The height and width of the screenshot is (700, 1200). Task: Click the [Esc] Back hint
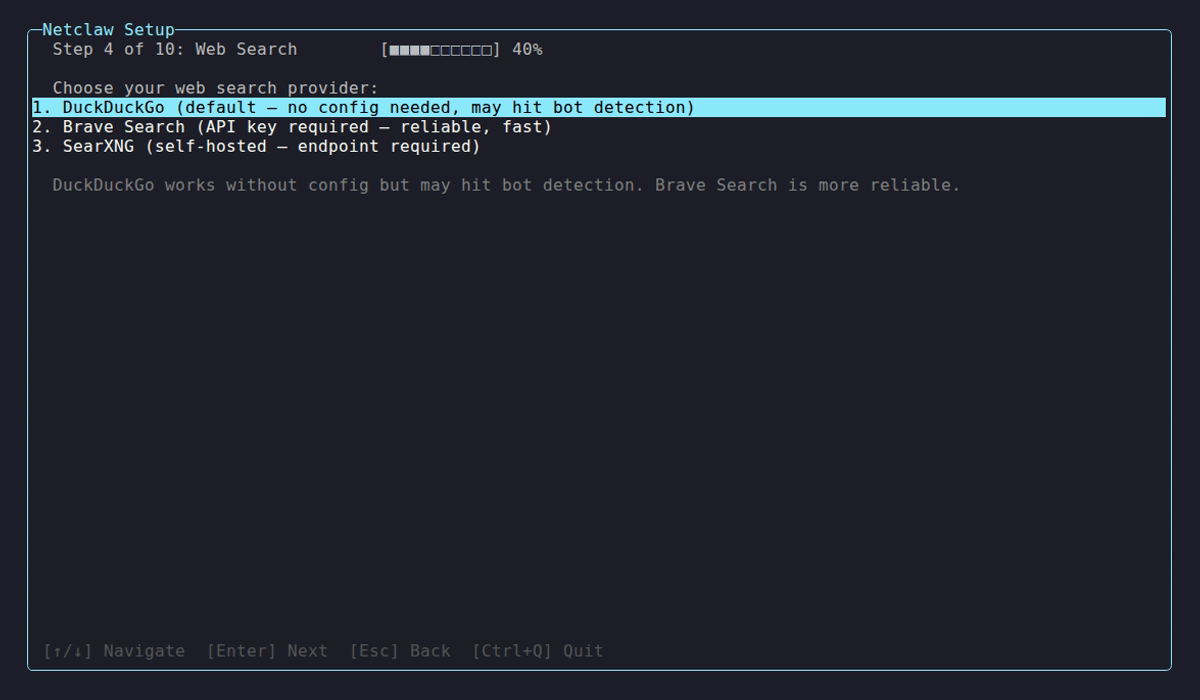click(x=400, y=651)
